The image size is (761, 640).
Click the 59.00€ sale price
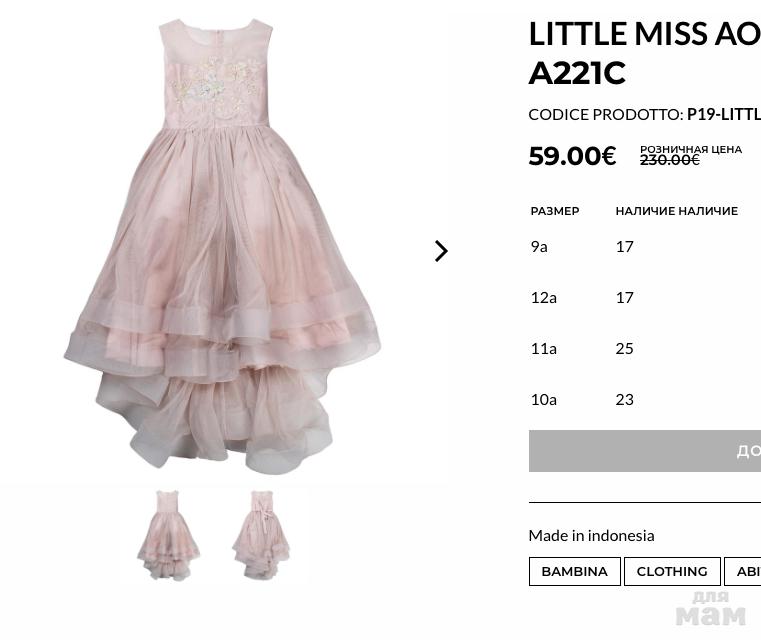572,156
